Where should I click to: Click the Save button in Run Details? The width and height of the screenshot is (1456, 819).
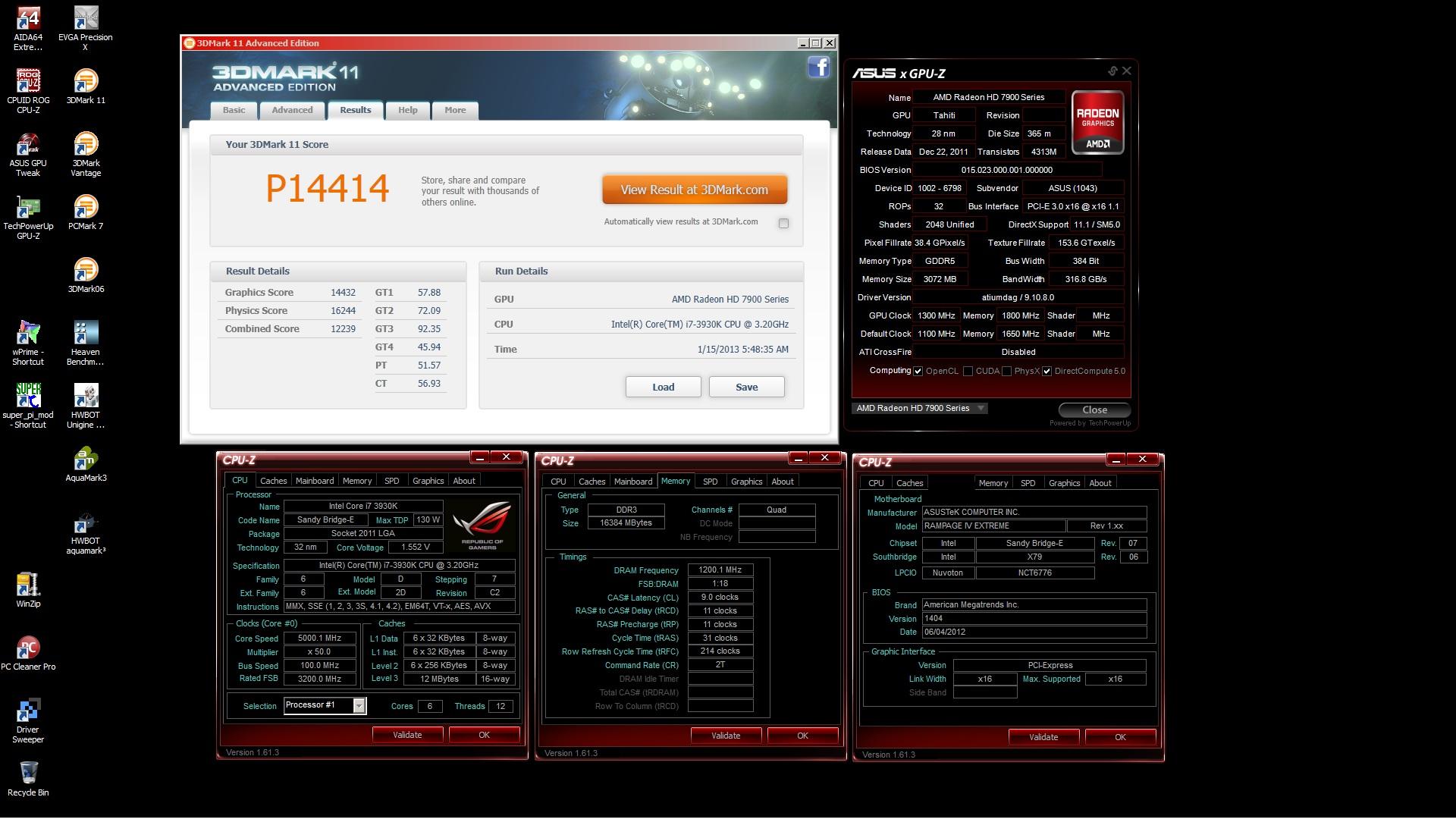(747, 387)
